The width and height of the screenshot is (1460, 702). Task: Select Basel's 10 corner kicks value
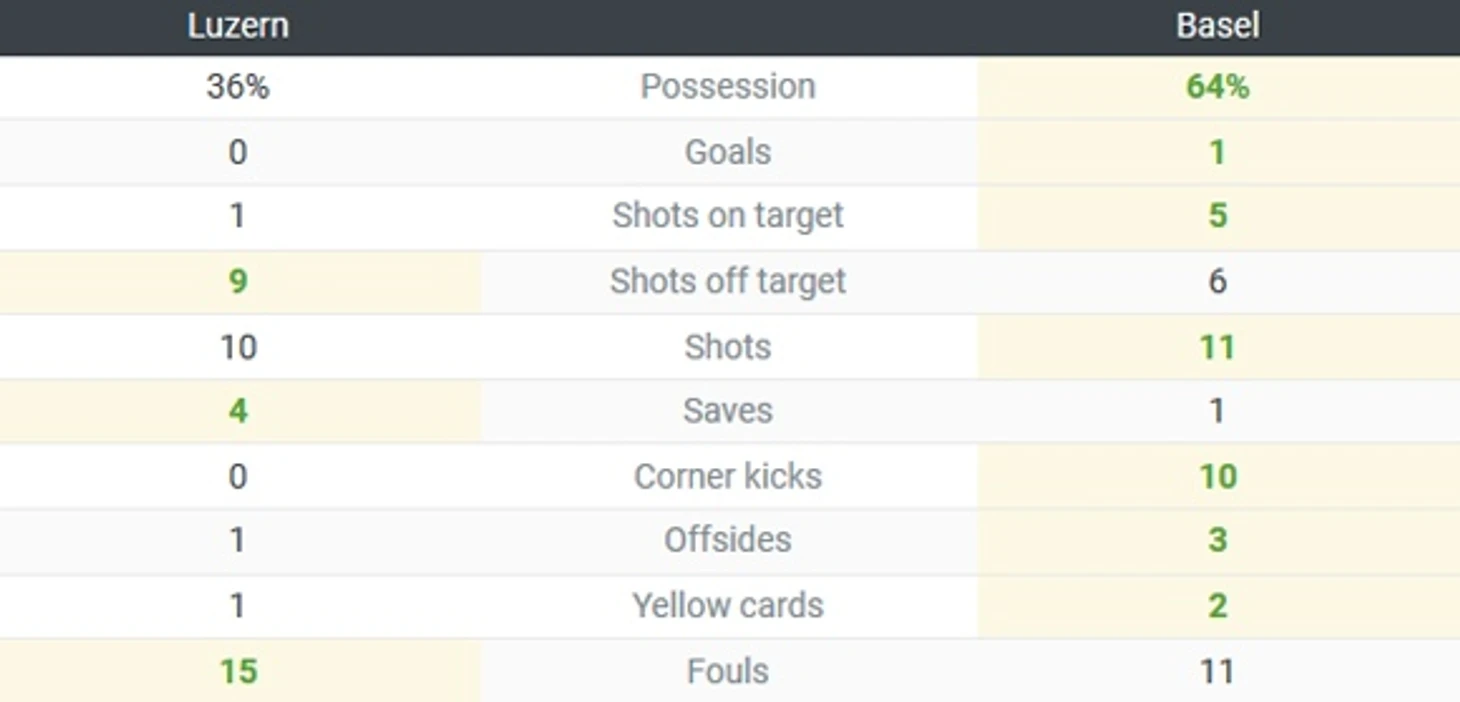pyautogui.click(x=1217, y=476)
